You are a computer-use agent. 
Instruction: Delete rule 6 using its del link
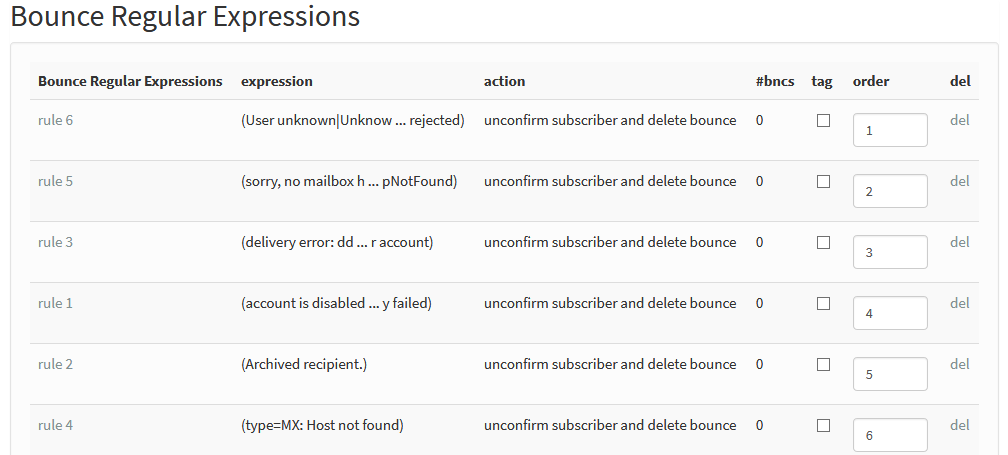click(960, 120)
